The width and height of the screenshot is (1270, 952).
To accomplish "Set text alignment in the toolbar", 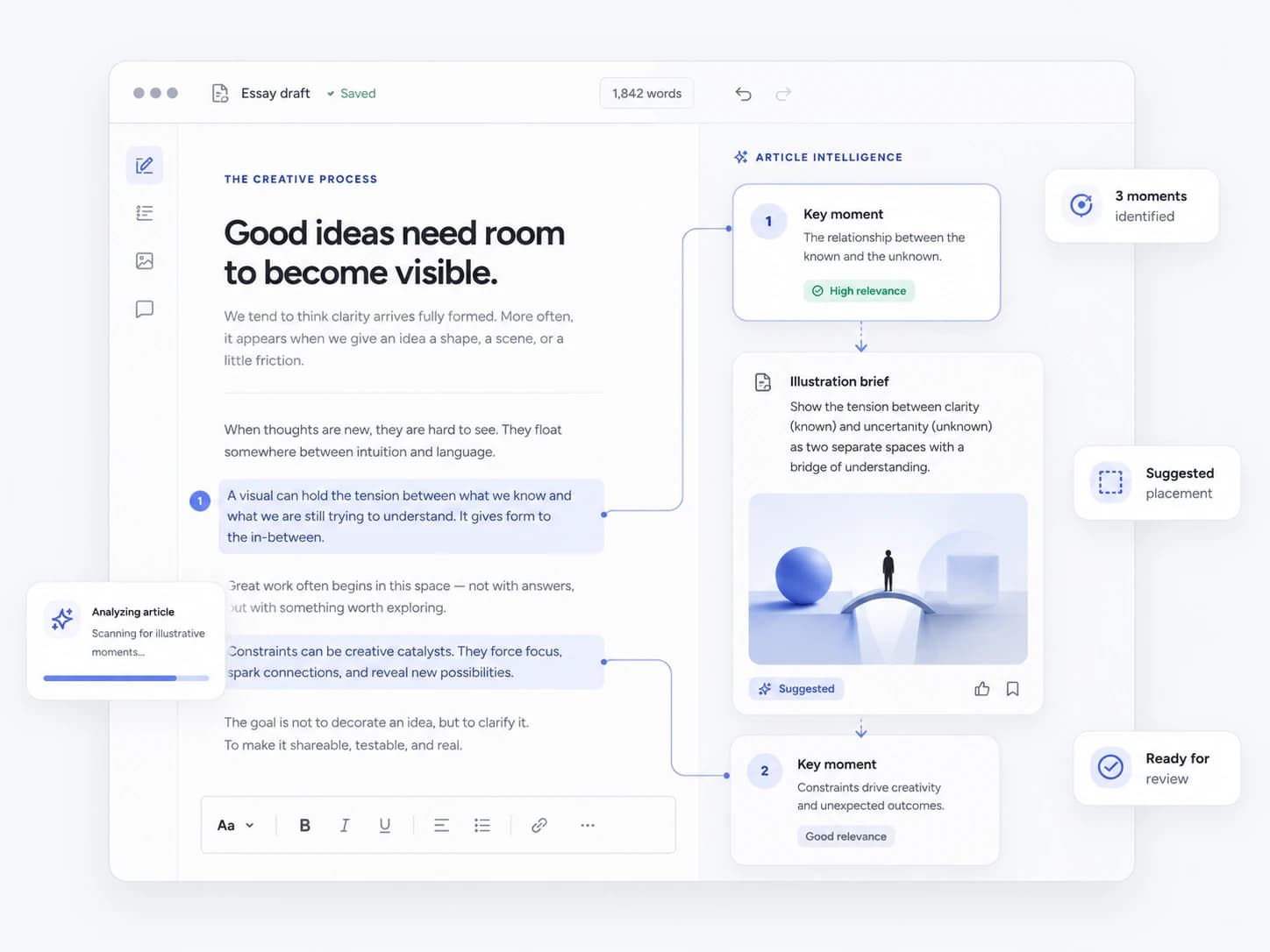I will click(441, 825).
